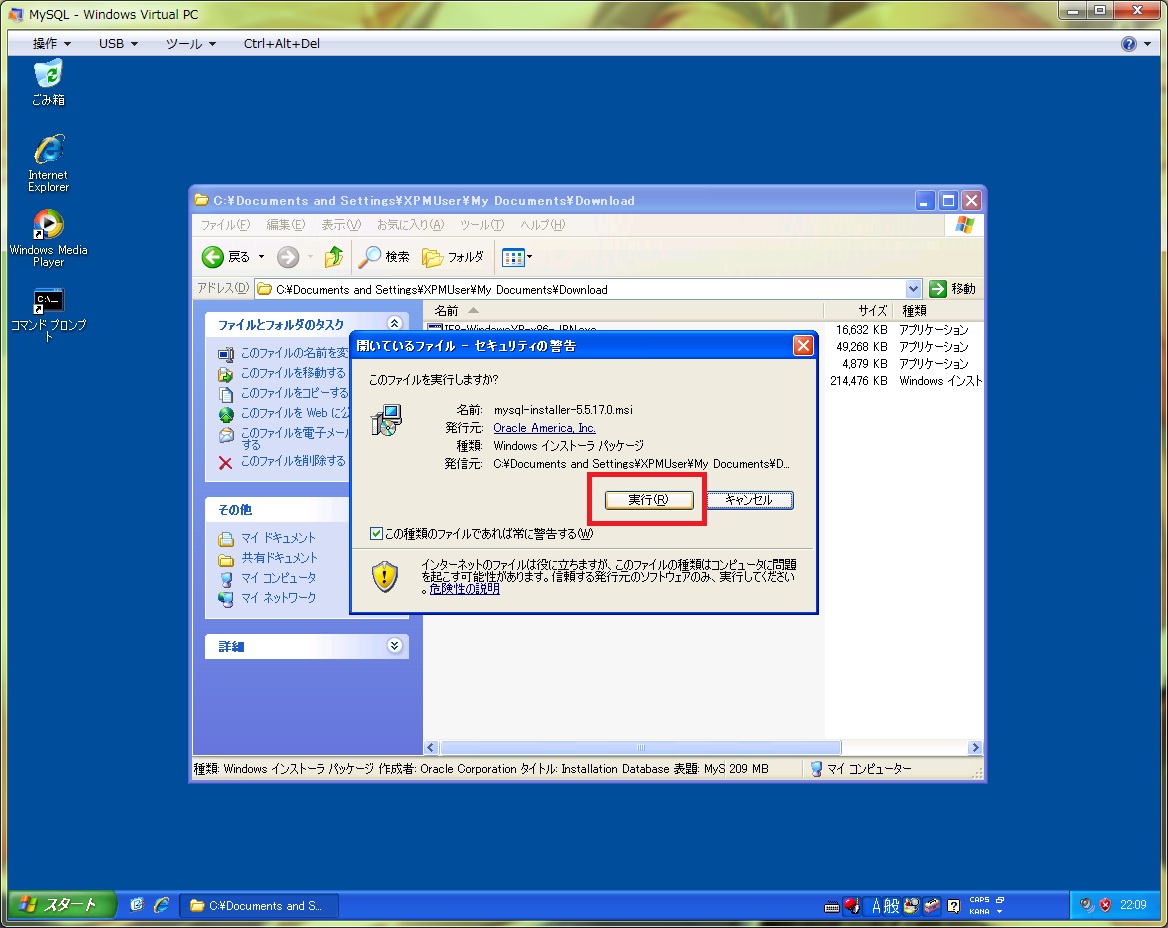This screenshot has height=928, width=1168.
Task: Open the Virtual PC Tools menu
Action: tap(191, 44)
